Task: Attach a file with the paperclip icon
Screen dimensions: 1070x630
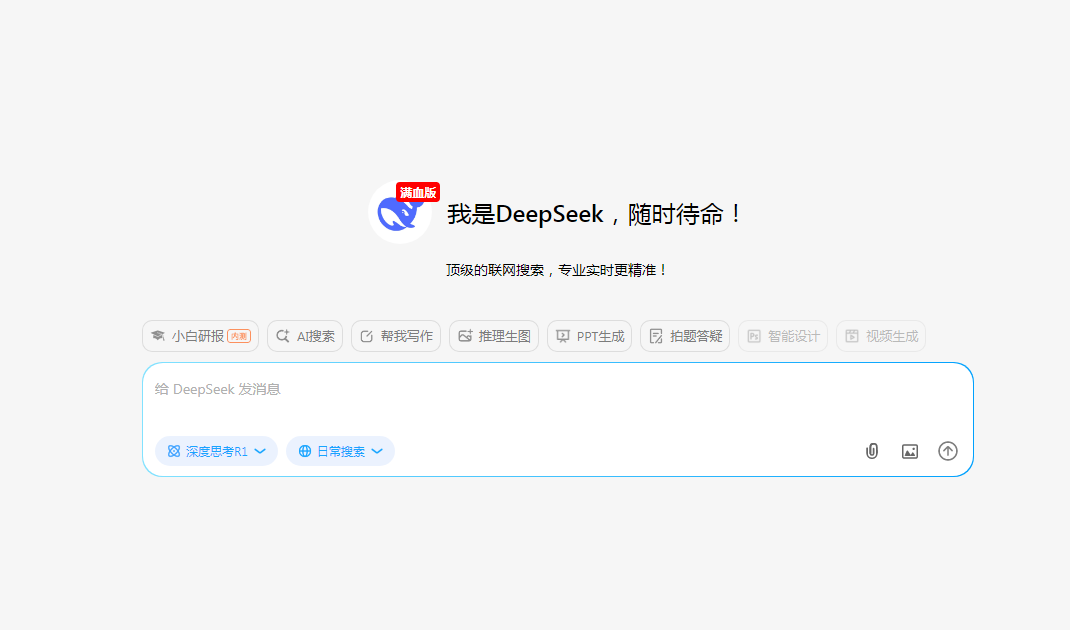Action: 871,451
